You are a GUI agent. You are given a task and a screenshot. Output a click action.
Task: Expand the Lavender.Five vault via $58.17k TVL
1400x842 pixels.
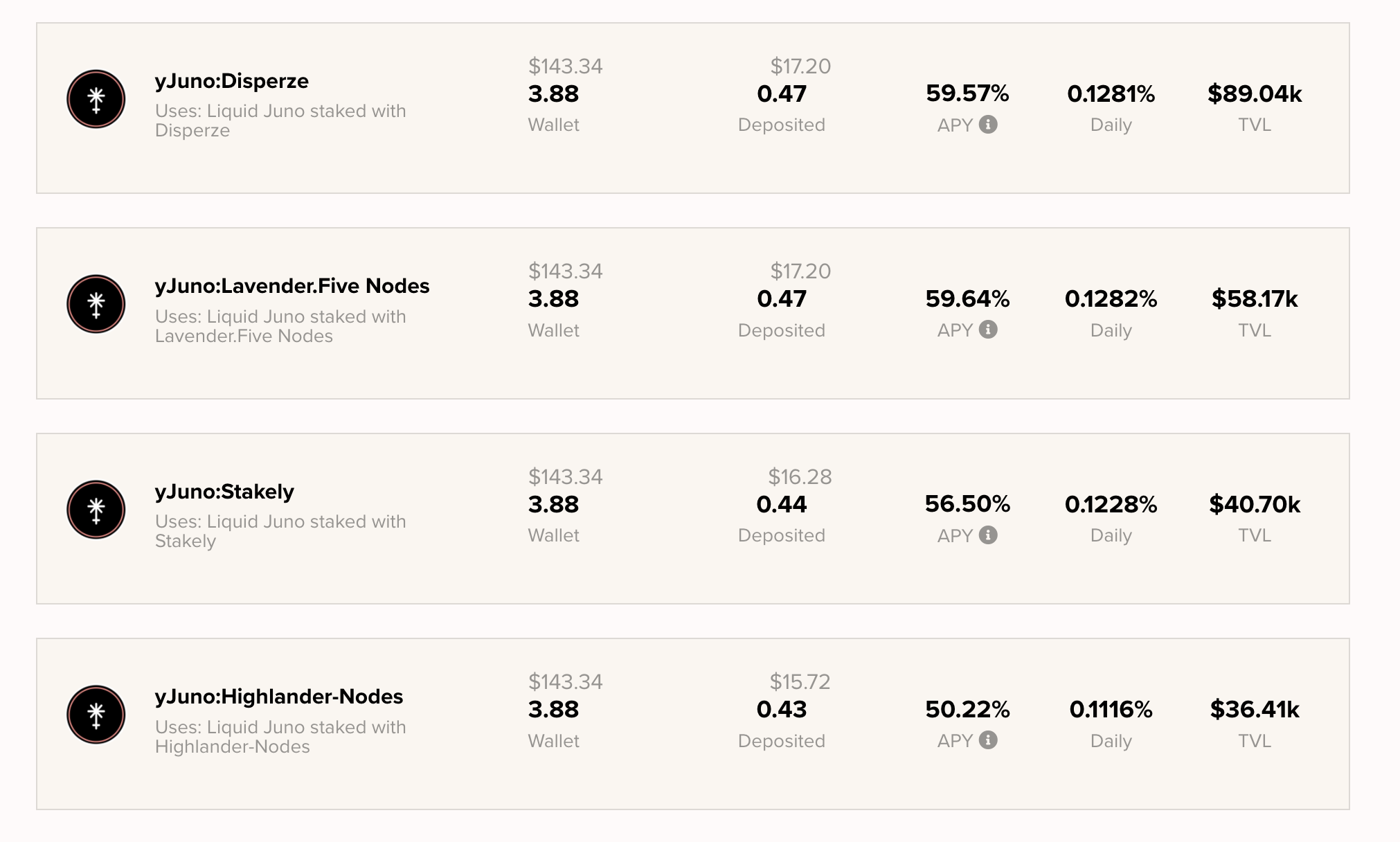1255,299
